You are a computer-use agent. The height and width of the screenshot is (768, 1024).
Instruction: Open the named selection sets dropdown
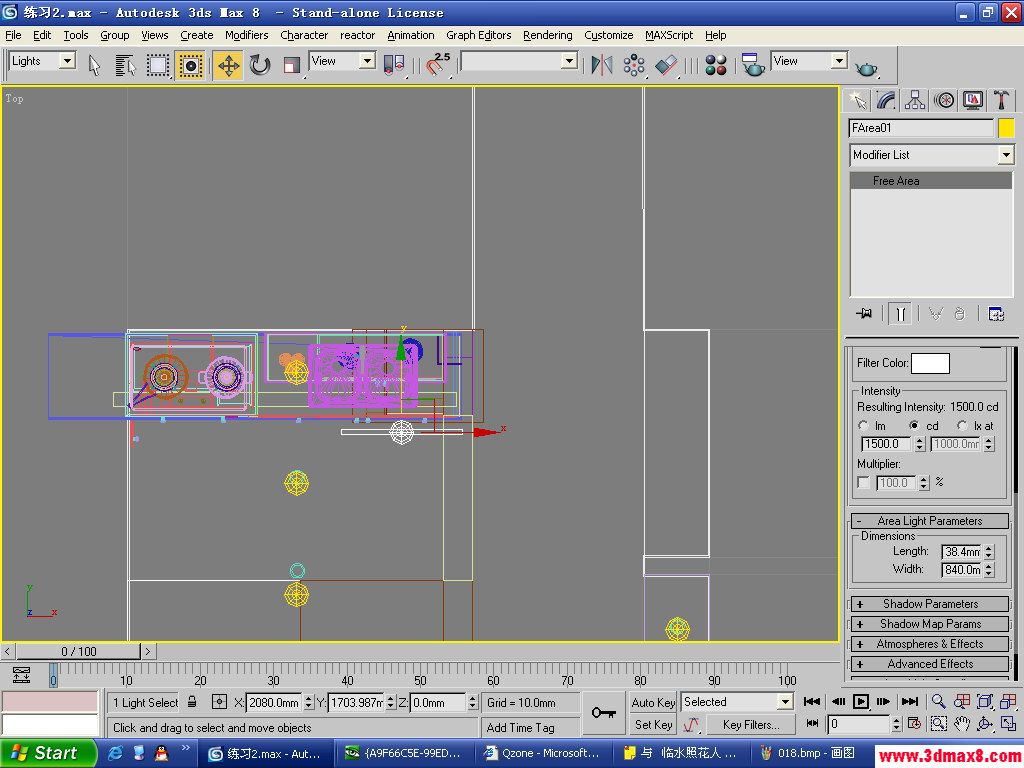[569, 61]
